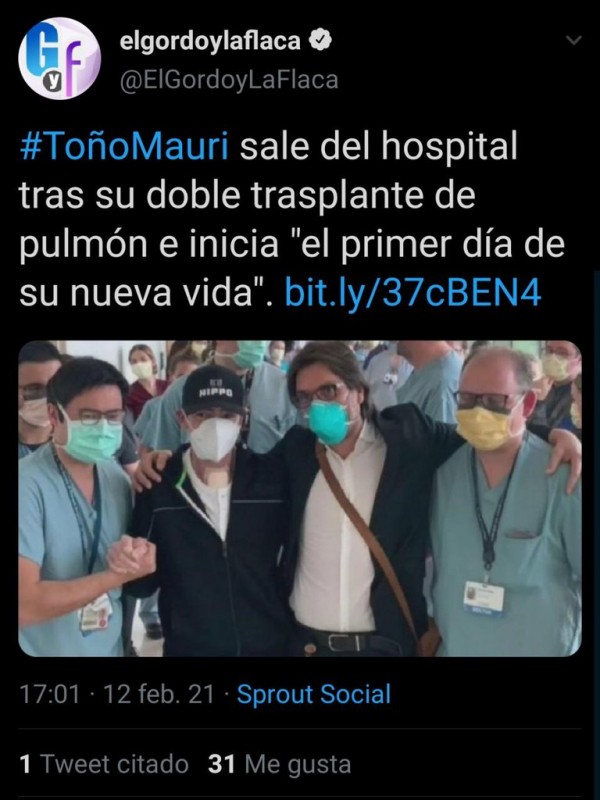View the 17:01 · 12 feb. 21 timestamp
The image size is (600, 800).
pos(117,694)
